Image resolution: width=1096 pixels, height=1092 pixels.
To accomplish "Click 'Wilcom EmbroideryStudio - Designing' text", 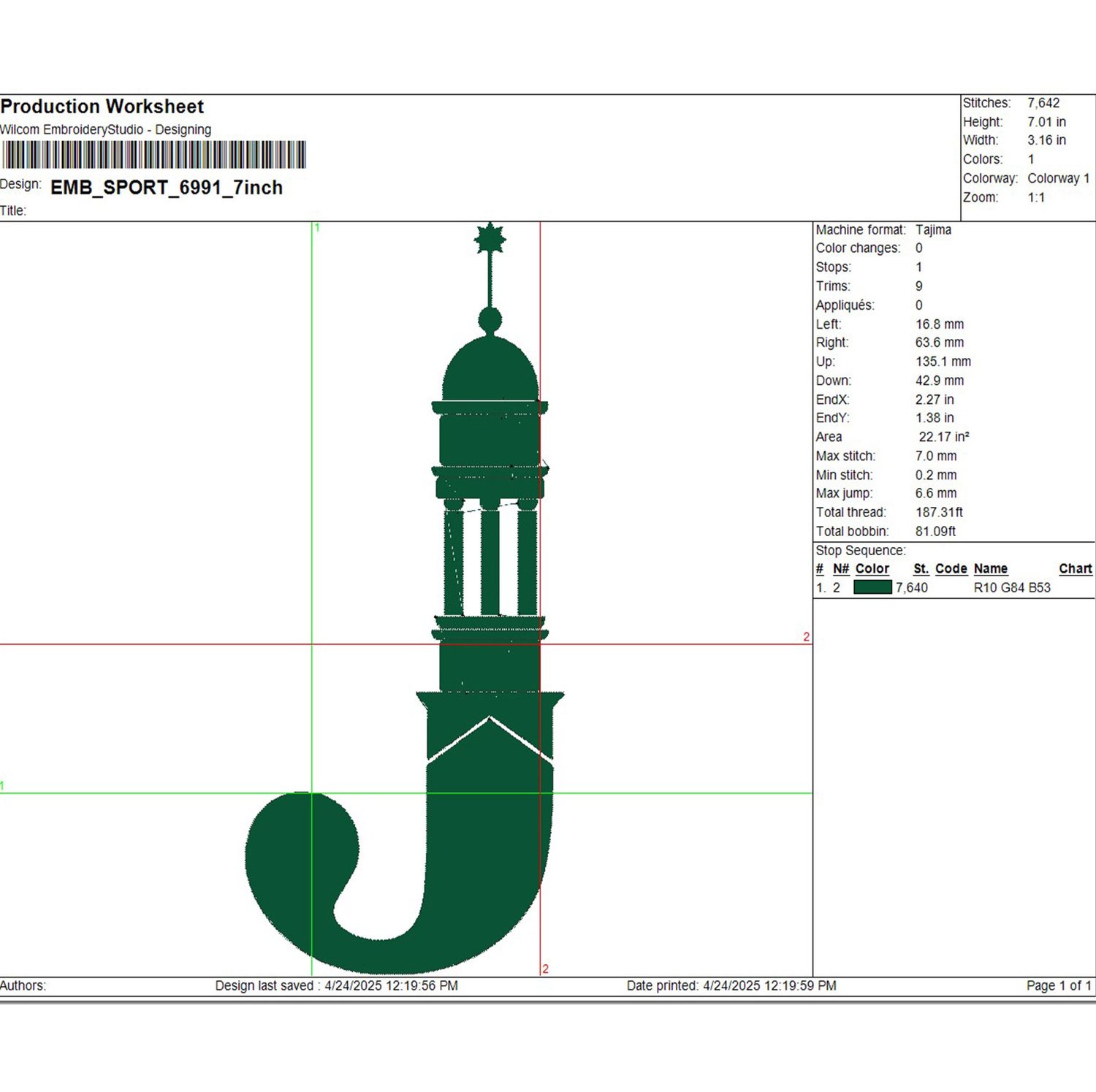I will pyautogui.click(x=106, y=130).
